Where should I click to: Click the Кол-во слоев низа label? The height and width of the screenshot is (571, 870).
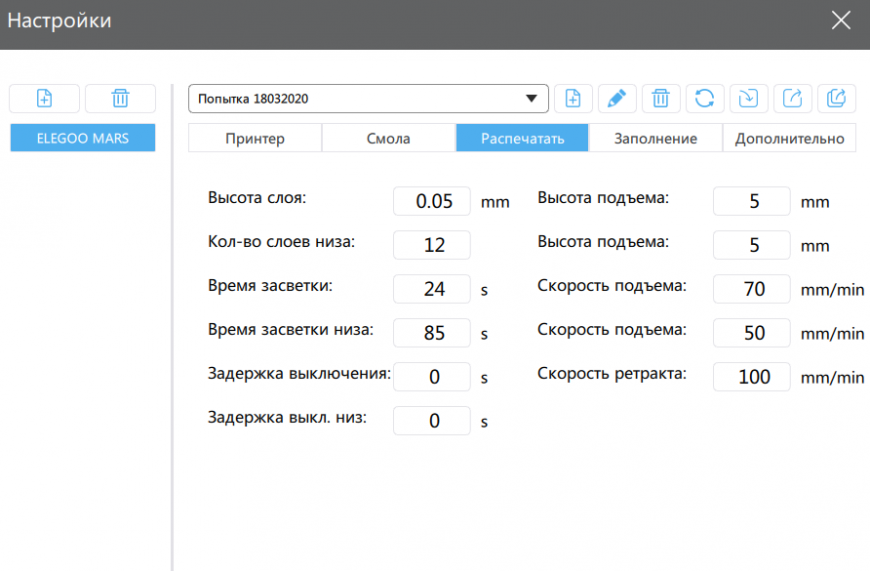[281, 241]
